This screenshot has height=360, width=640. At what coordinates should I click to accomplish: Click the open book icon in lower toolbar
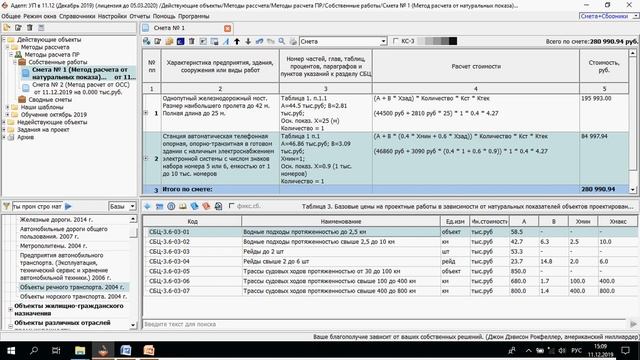(x=182, y=206)
